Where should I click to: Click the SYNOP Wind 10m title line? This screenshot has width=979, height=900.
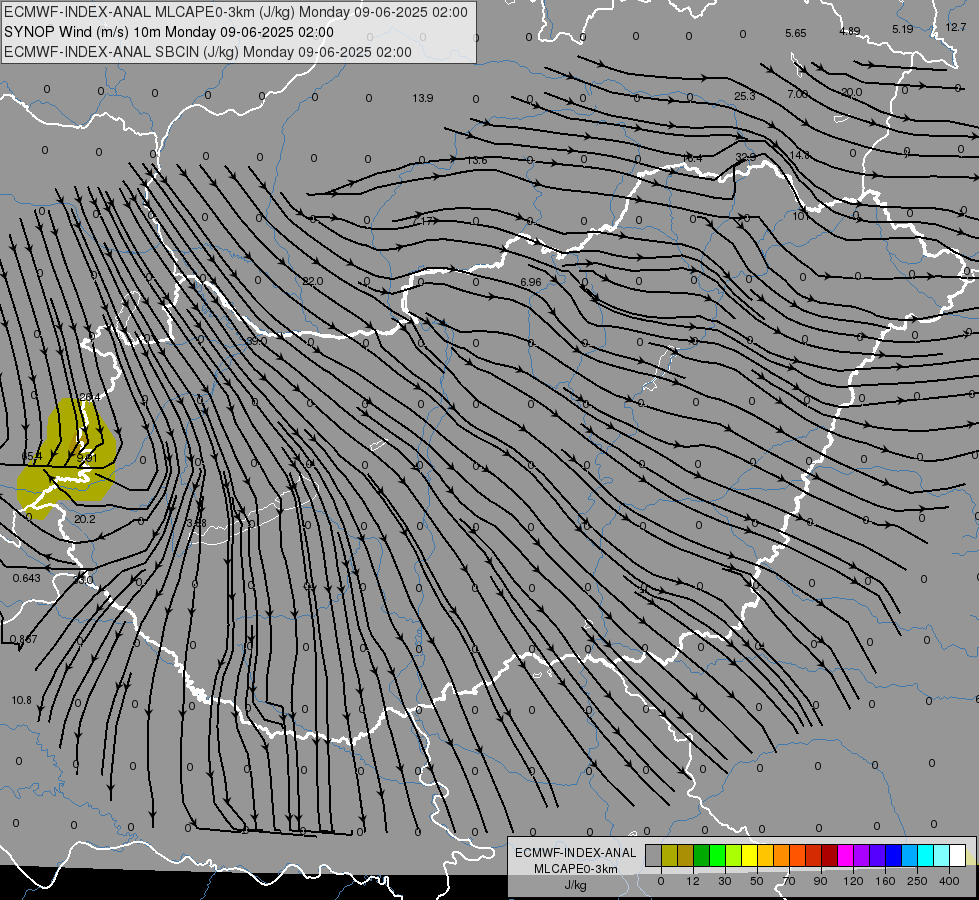(169, 32)
